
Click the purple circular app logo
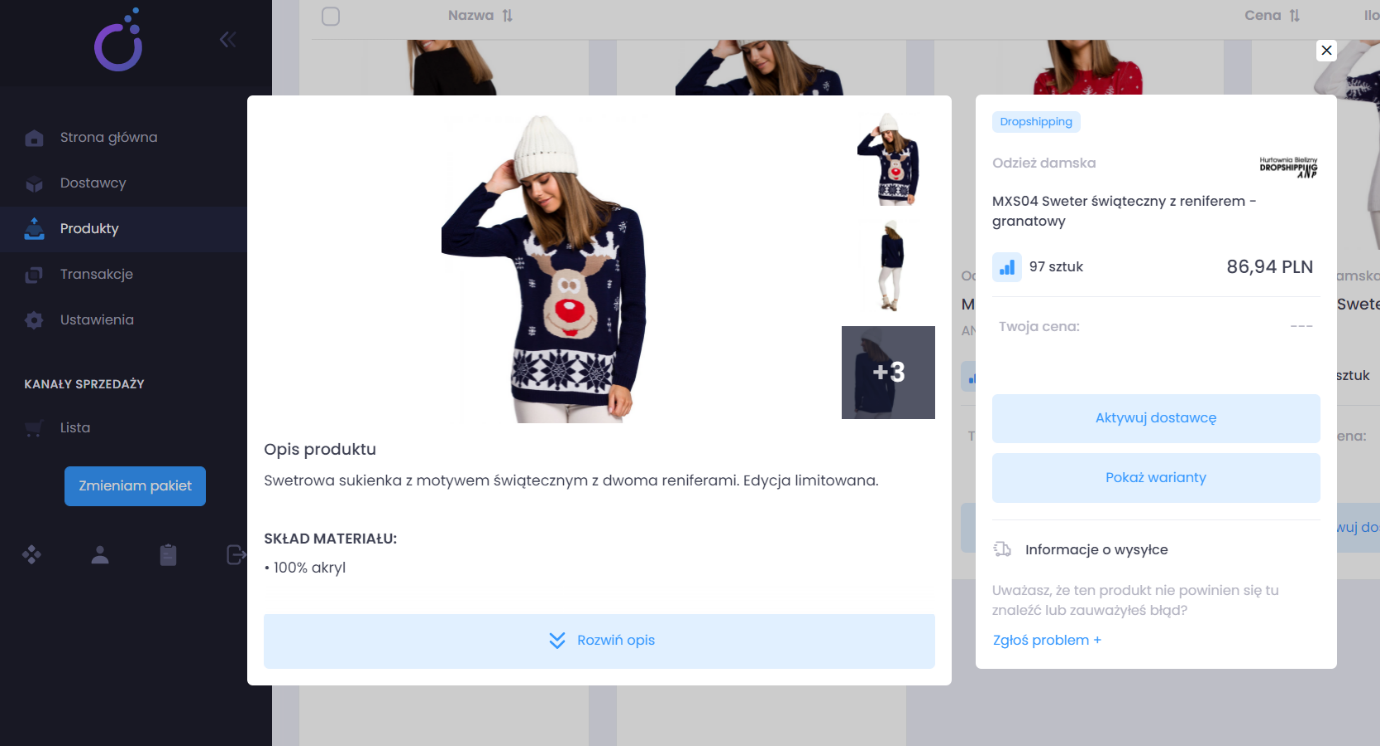pyautogui.click(x=119, y=41)
